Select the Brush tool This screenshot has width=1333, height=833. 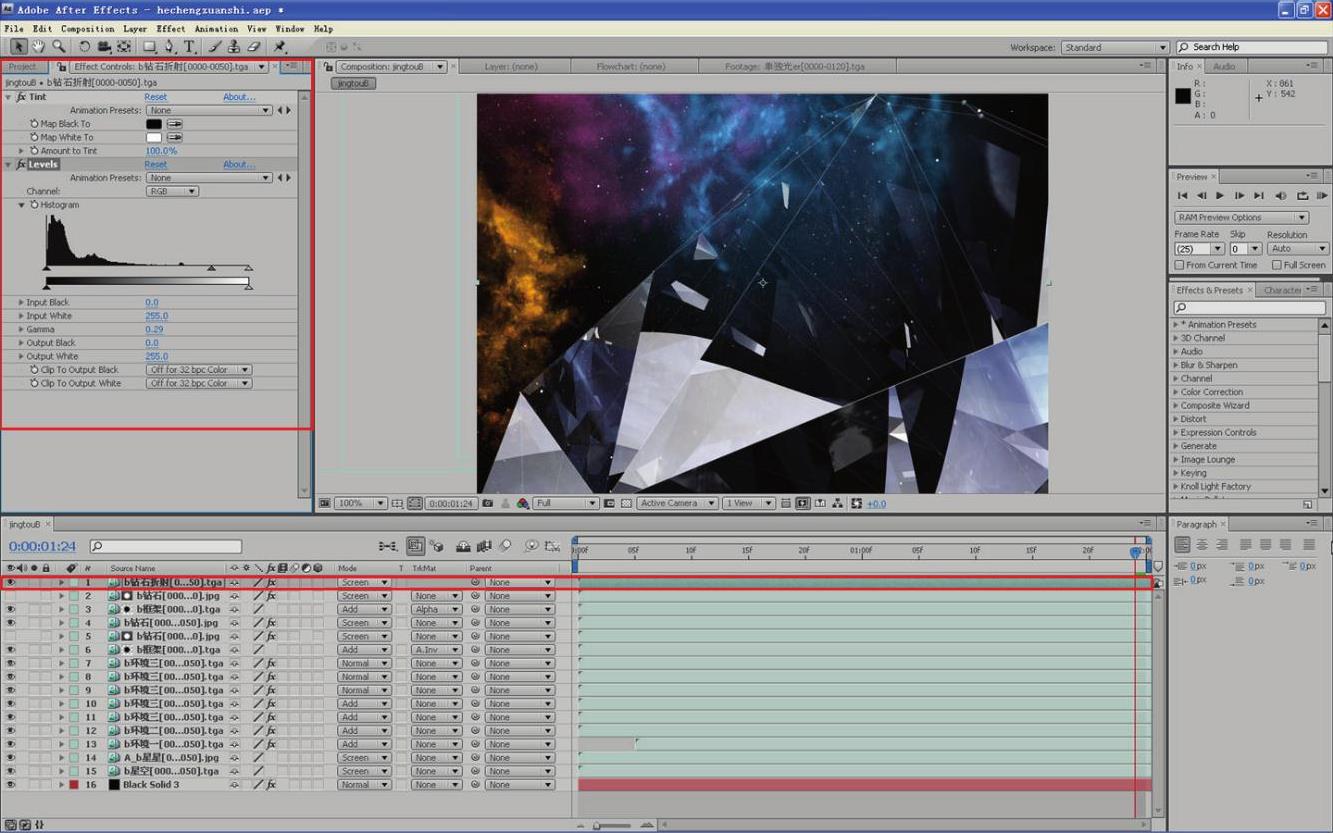214,47
